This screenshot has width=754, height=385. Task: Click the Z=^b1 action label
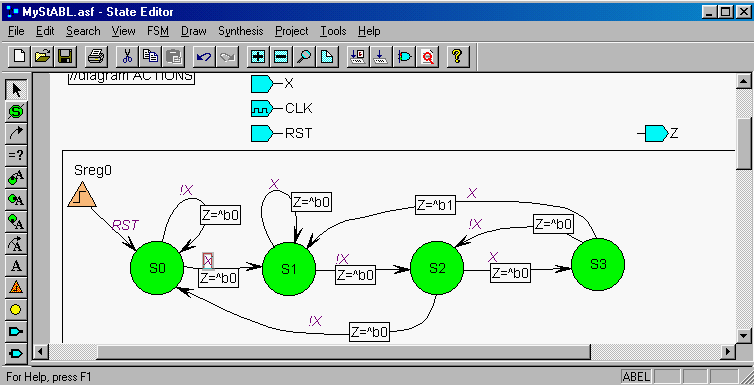pyautogui.click(x=435, y=205)
